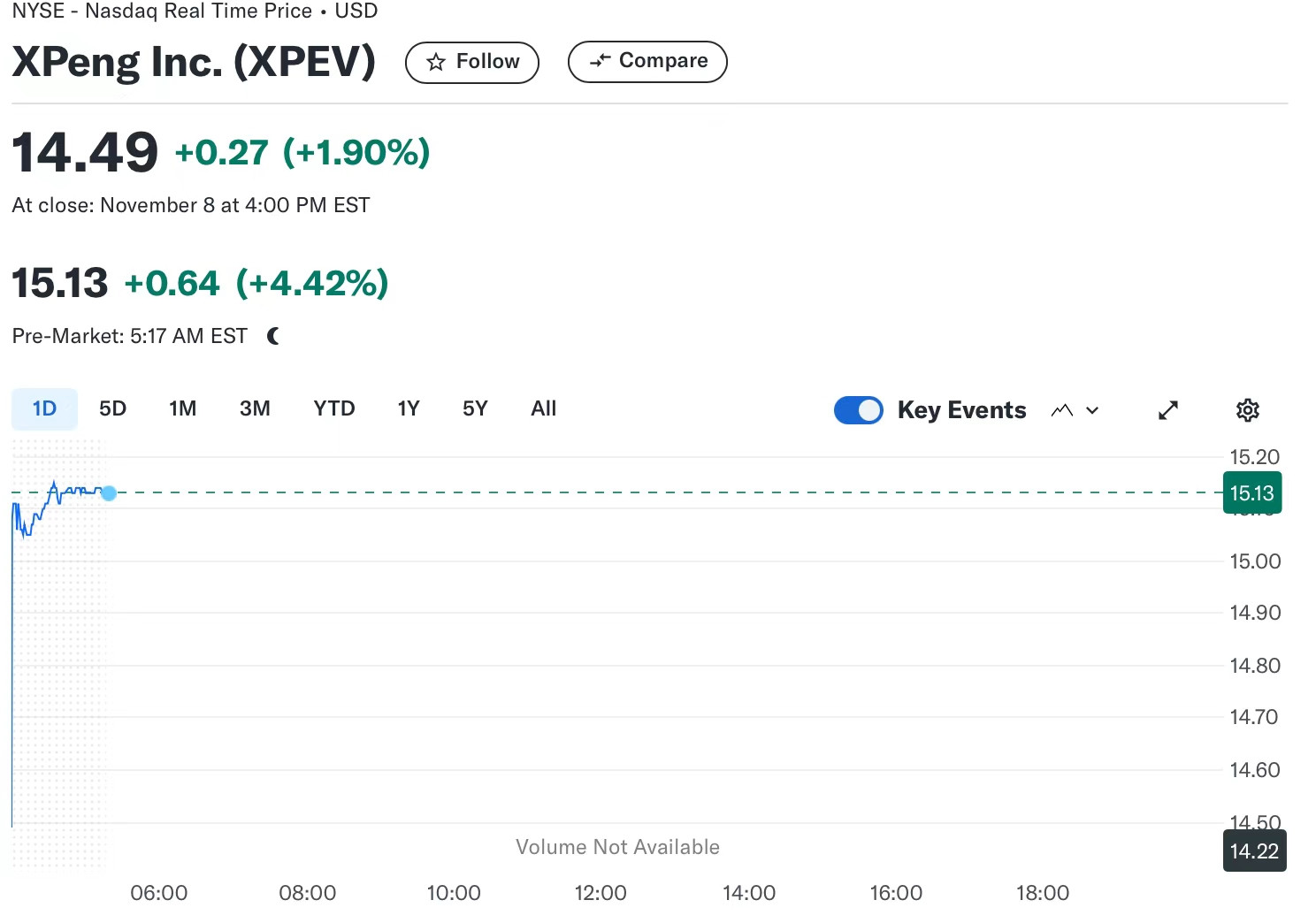Select the 5Y range tab

(475, 408)
